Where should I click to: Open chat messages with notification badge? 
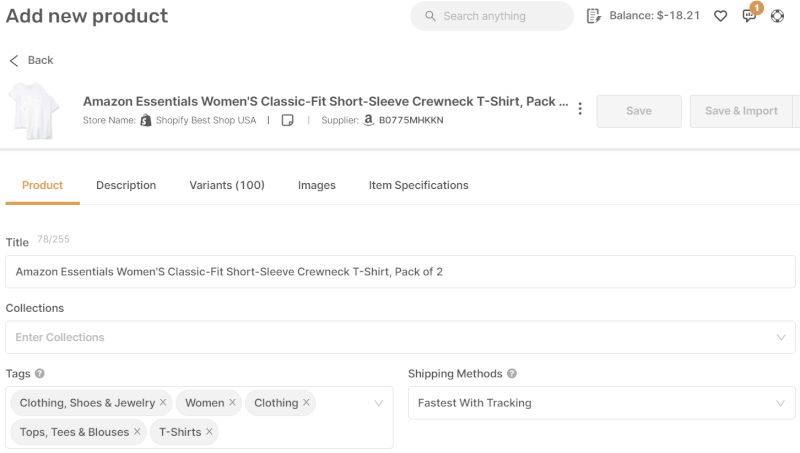[749, 16]
